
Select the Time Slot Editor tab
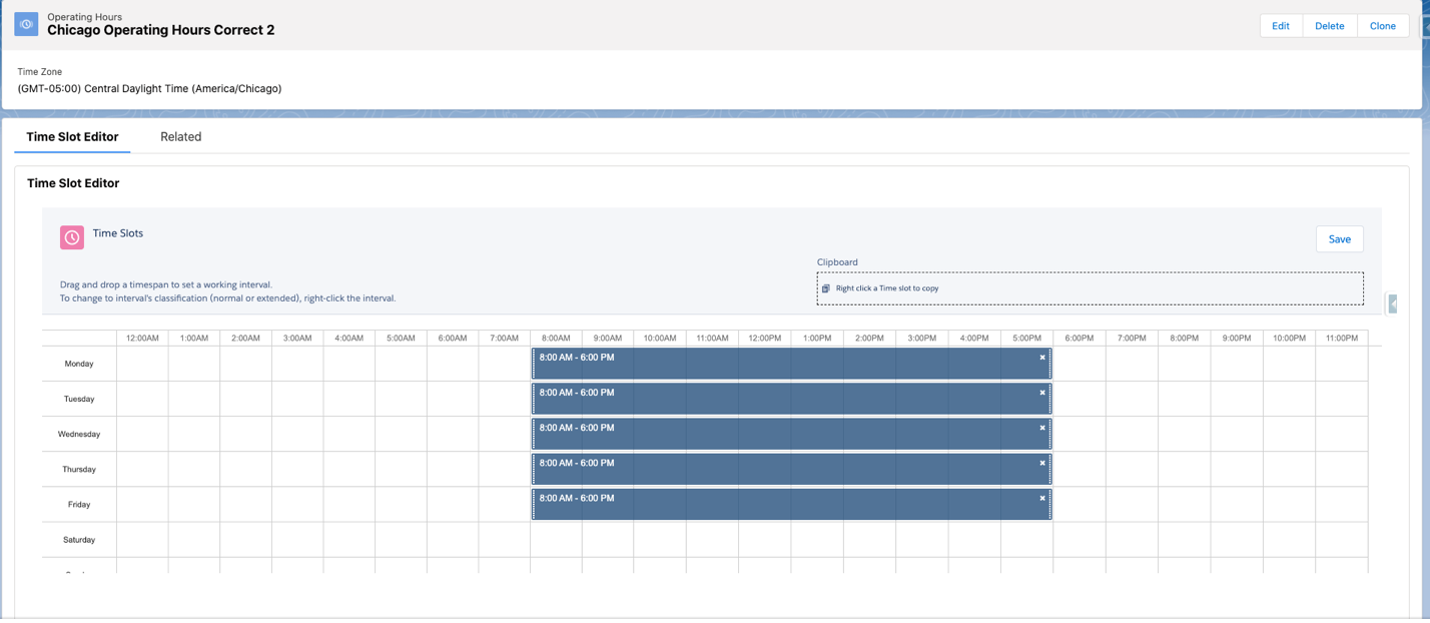(72, 137)
